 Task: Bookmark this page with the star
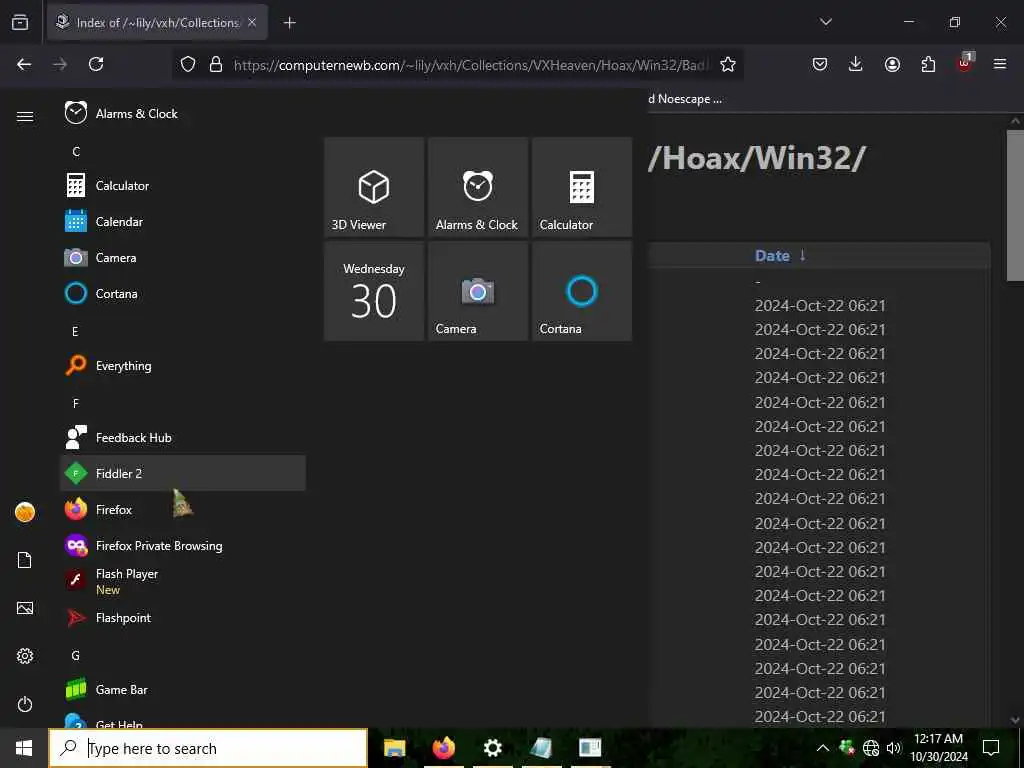[728, 64]
